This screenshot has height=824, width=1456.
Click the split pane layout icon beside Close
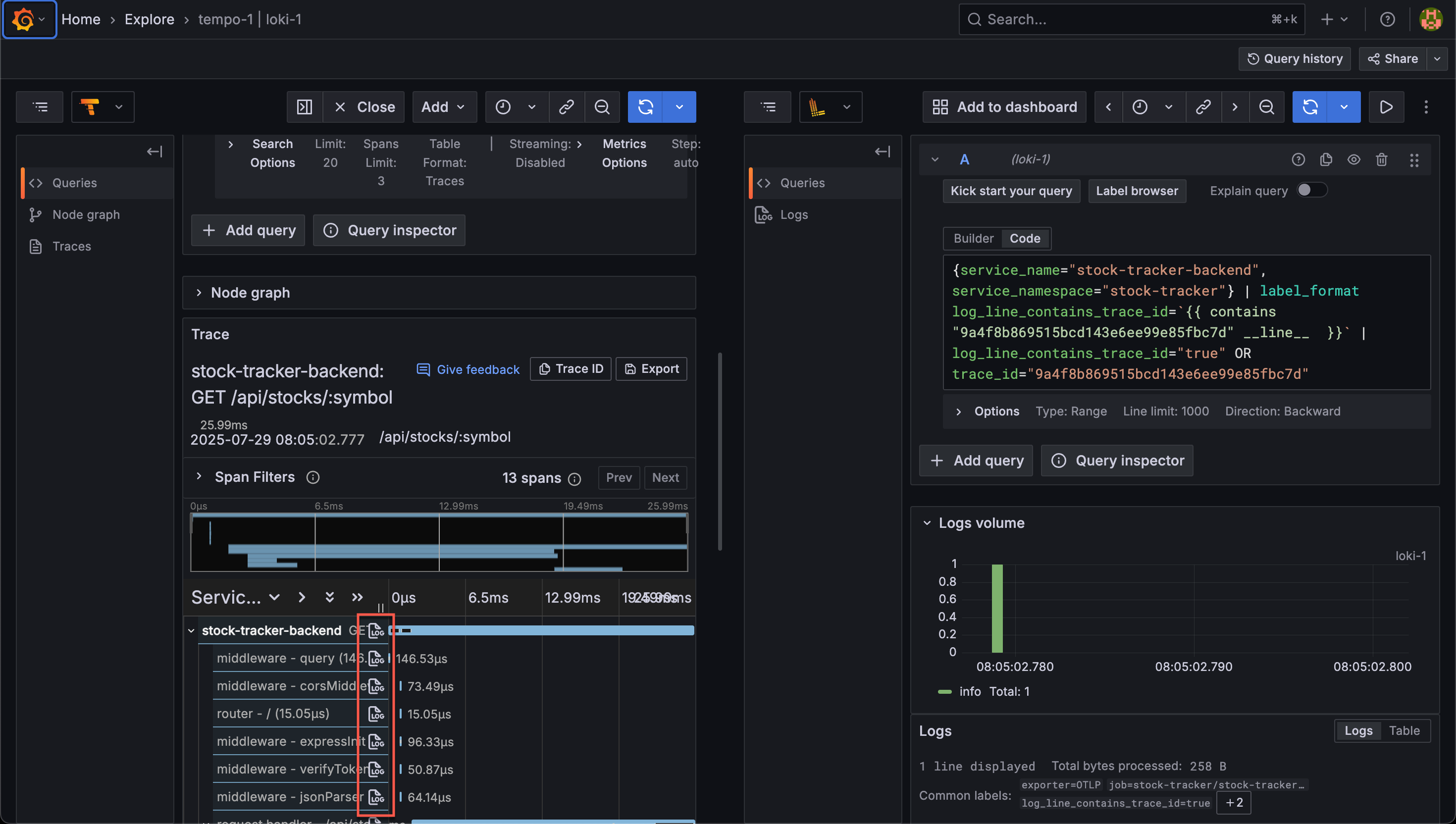pyautogui.click(x=305, y=107)
